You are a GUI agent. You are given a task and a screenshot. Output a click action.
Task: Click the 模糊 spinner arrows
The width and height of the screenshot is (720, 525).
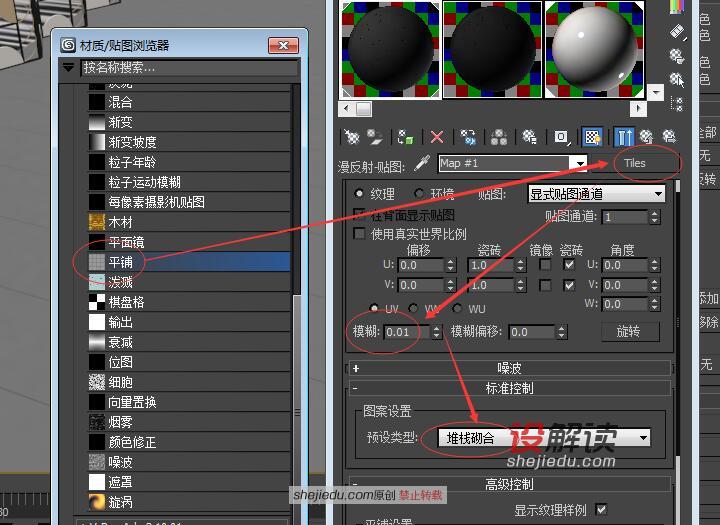(x=437, y=332)
